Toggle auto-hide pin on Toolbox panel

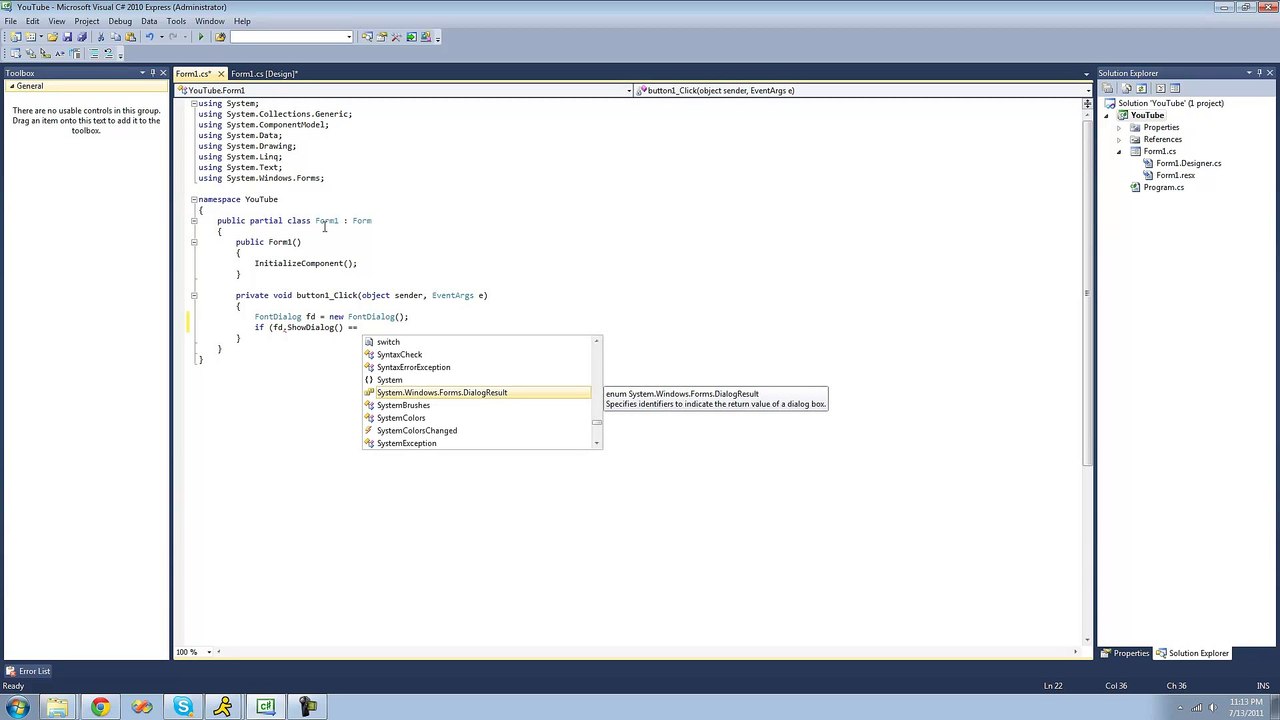pyautogui.click(x=152, y=73)
